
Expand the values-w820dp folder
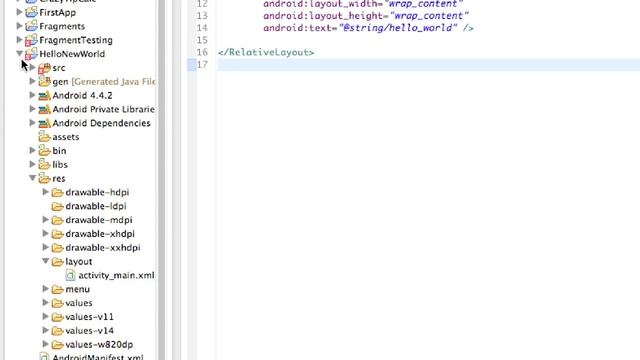point(45,344)
